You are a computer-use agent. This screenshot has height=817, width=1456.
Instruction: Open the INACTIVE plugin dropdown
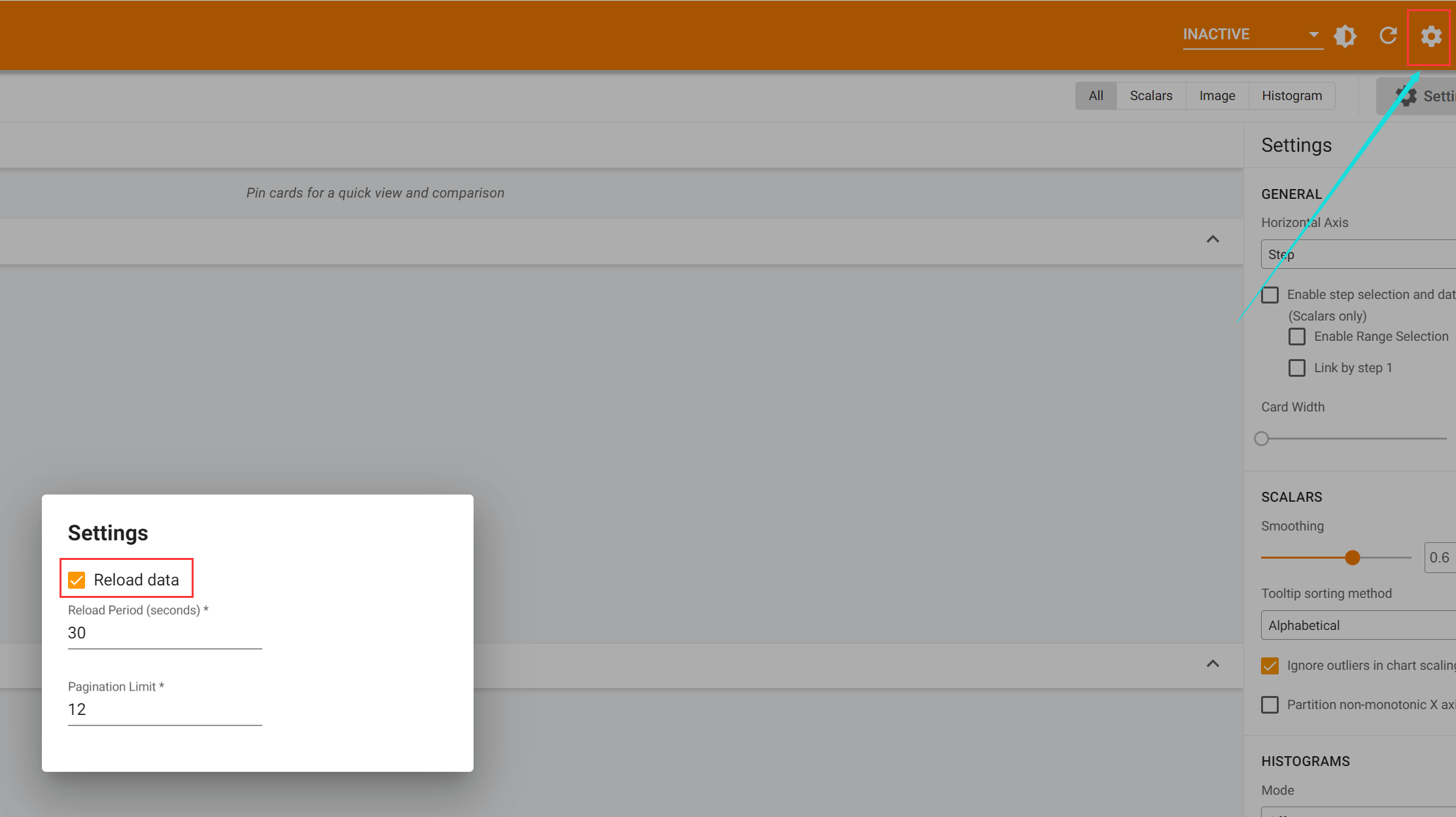(1252, 35)
